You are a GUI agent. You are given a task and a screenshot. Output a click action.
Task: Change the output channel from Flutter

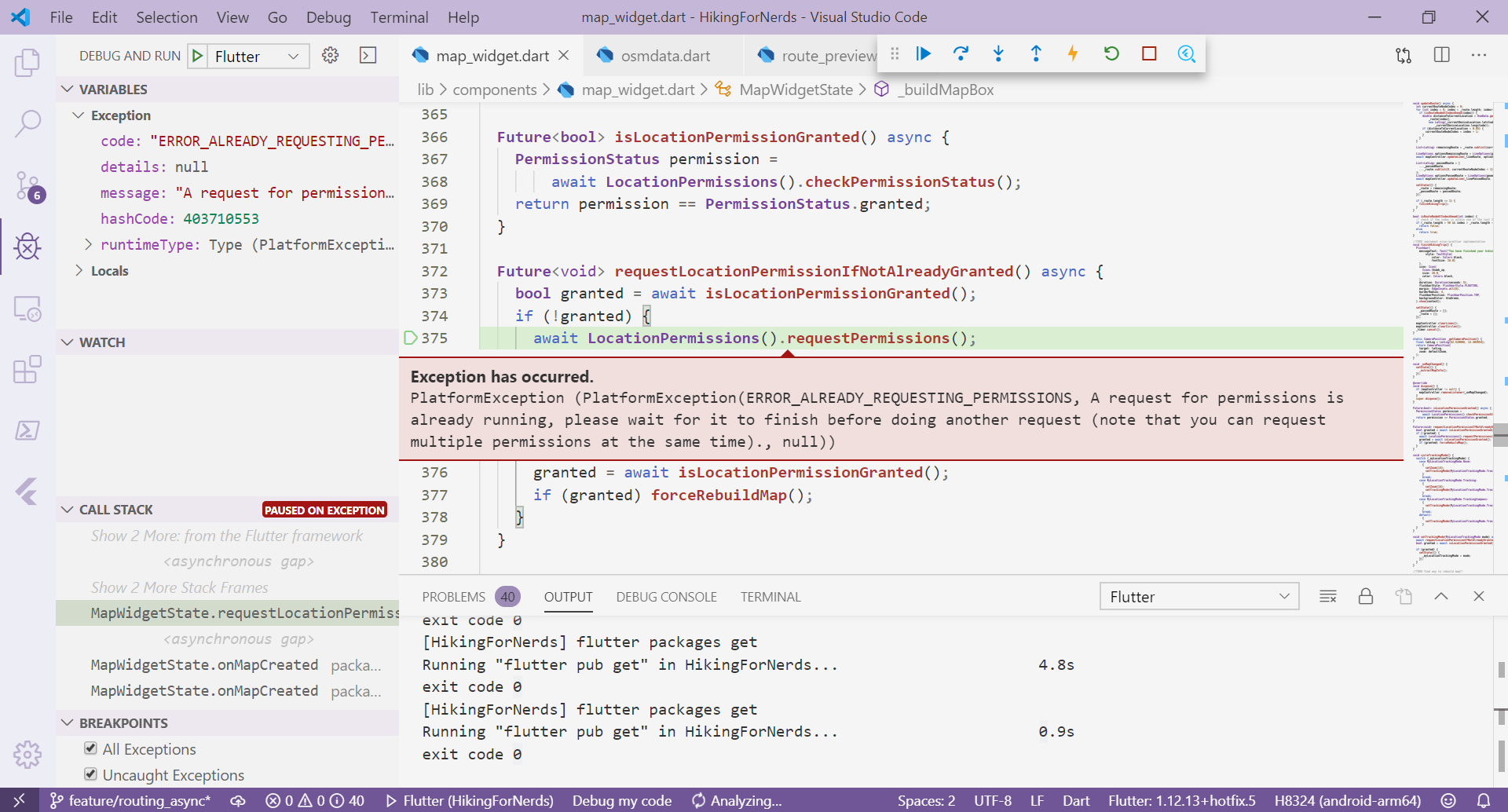[1199, 596]
